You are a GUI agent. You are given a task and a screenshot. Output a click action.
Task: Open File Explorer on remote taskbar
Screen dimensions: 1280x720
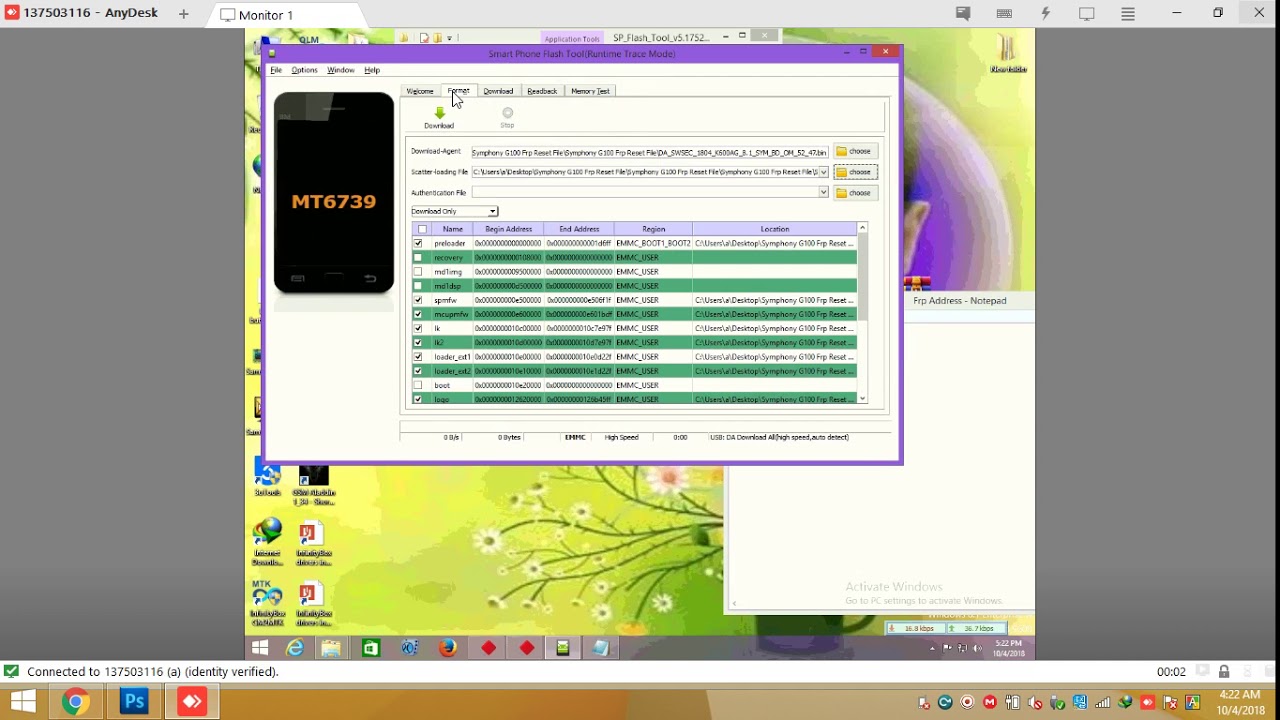[331, 648]
